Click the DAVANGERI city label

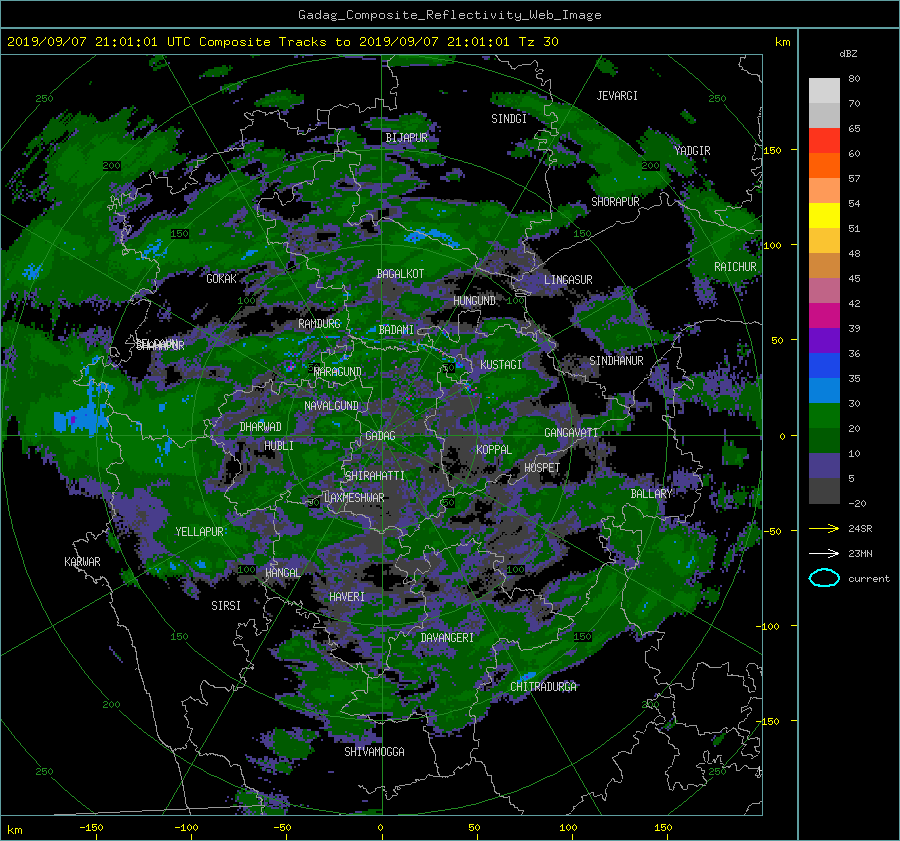447,638
